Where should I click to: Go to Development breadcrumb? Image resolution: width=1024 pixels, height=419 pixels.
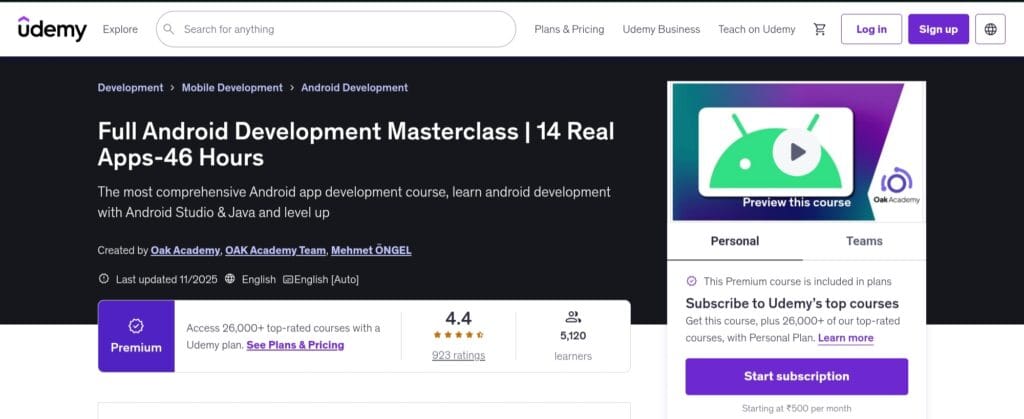(x=131, y=87)
